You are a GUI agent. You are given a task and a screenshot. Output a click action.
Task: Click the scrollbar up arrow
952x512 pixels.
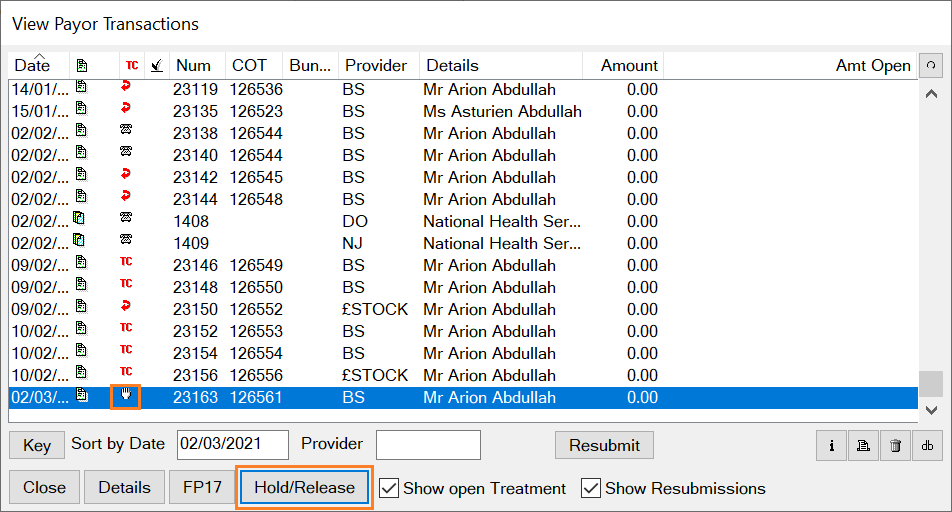click(x=931, y=94)
